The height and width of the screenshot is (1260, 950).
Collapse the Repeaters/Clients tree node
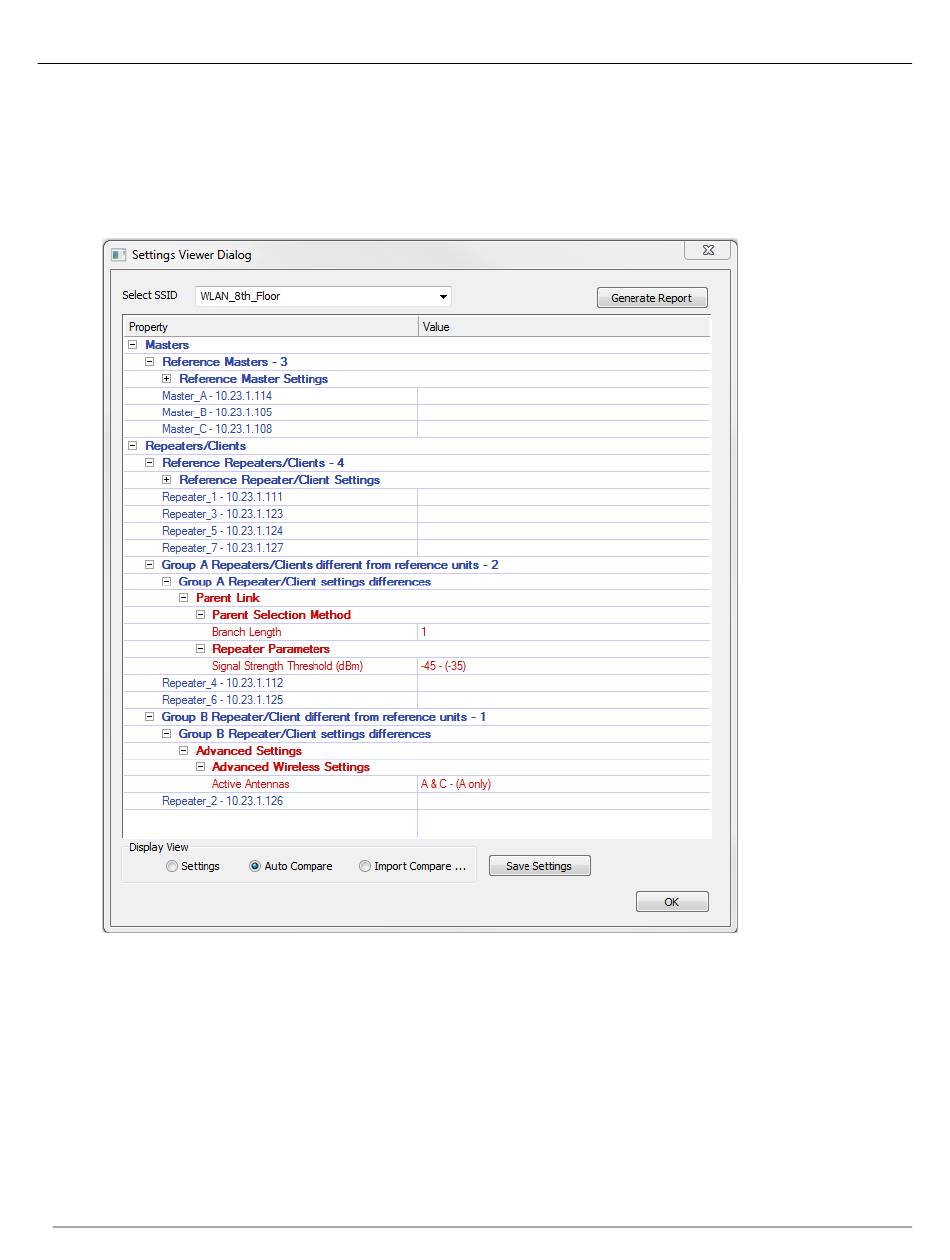point(133,446)
